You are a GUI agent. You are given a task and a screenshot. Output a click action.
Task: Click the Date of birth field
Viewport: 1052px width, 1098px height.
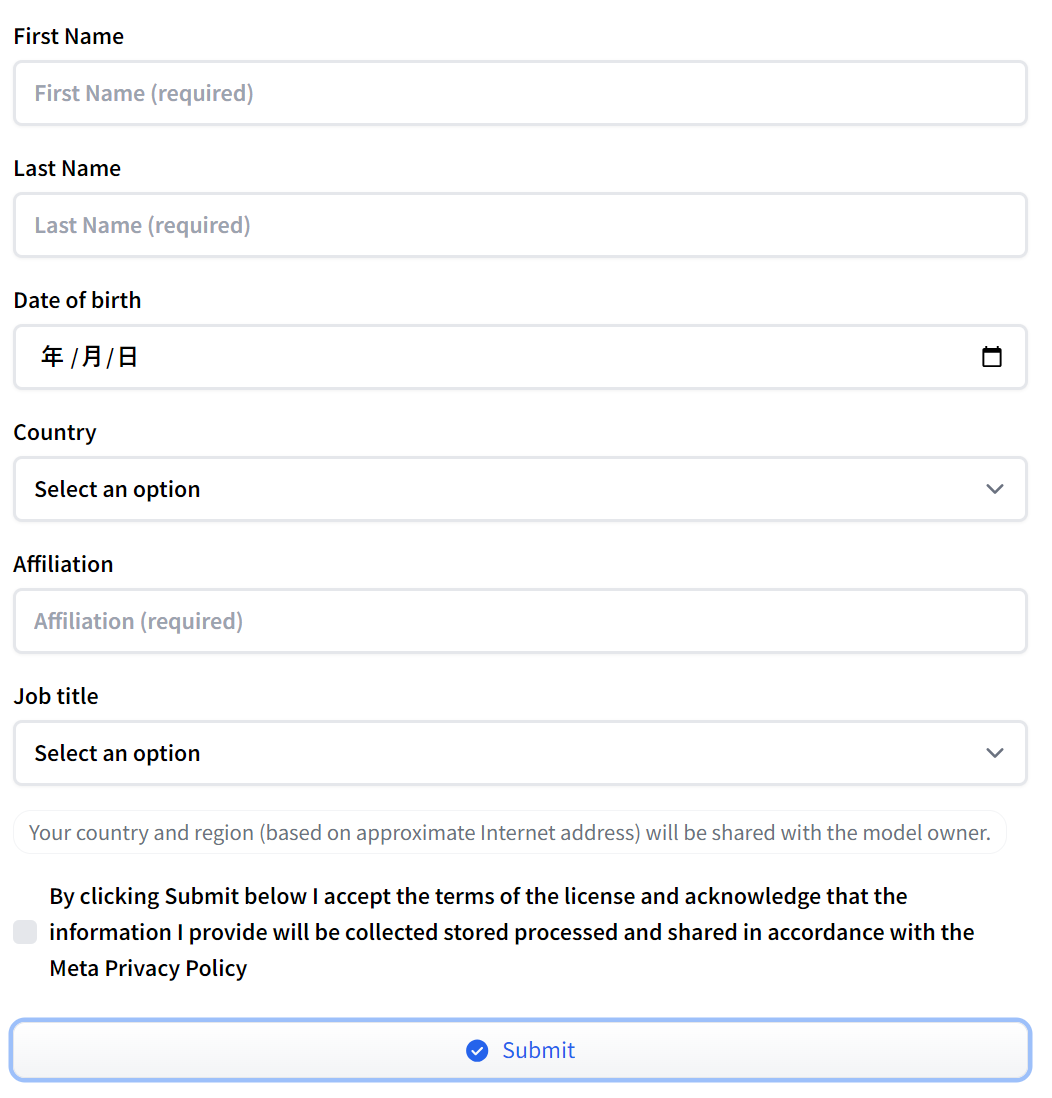tap(520, 356)
